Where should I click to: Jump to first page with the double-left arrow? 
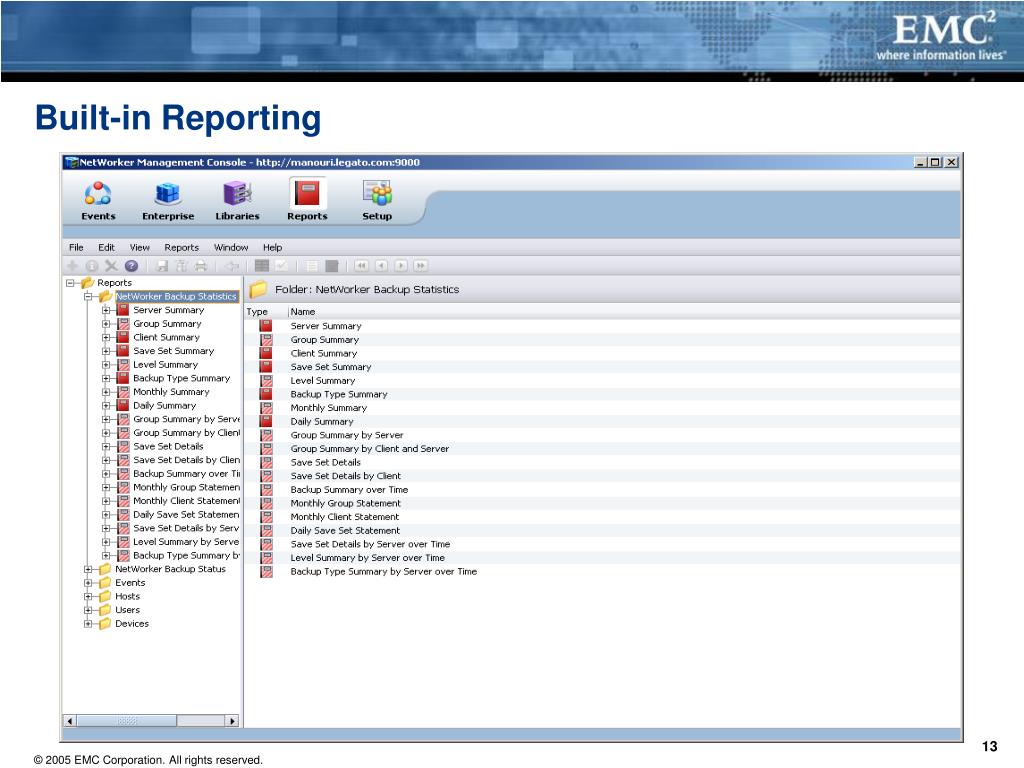[x=361, y=266]
